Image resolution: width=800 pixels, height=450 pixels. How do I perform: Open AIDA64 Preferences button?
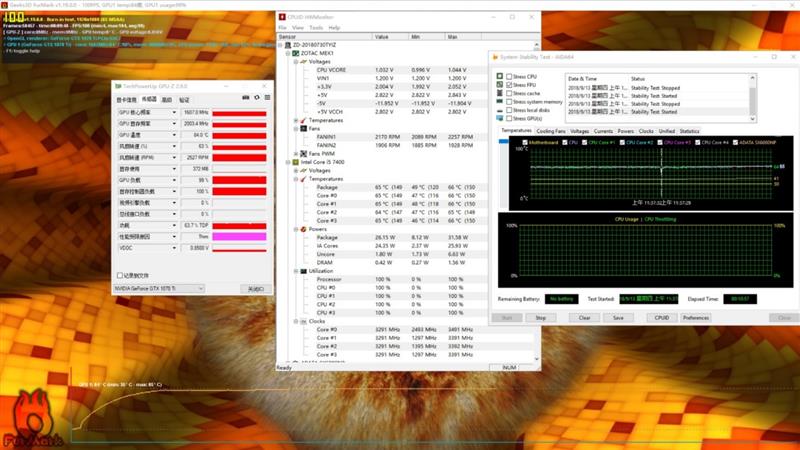point(695,318)
